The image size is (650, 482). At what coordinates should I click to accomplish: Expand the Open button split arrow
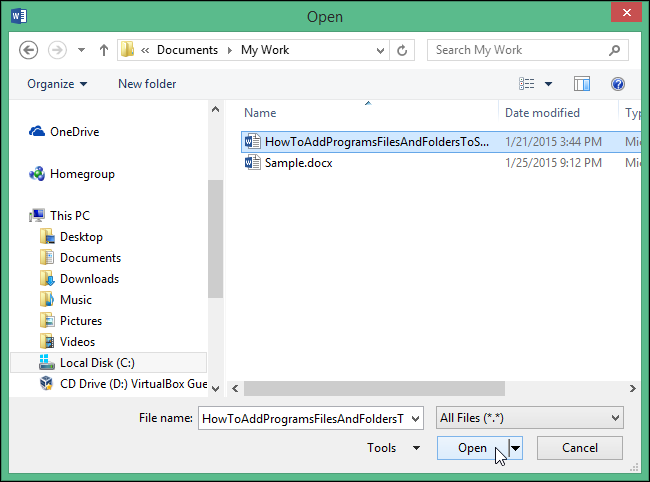(516, 448)
